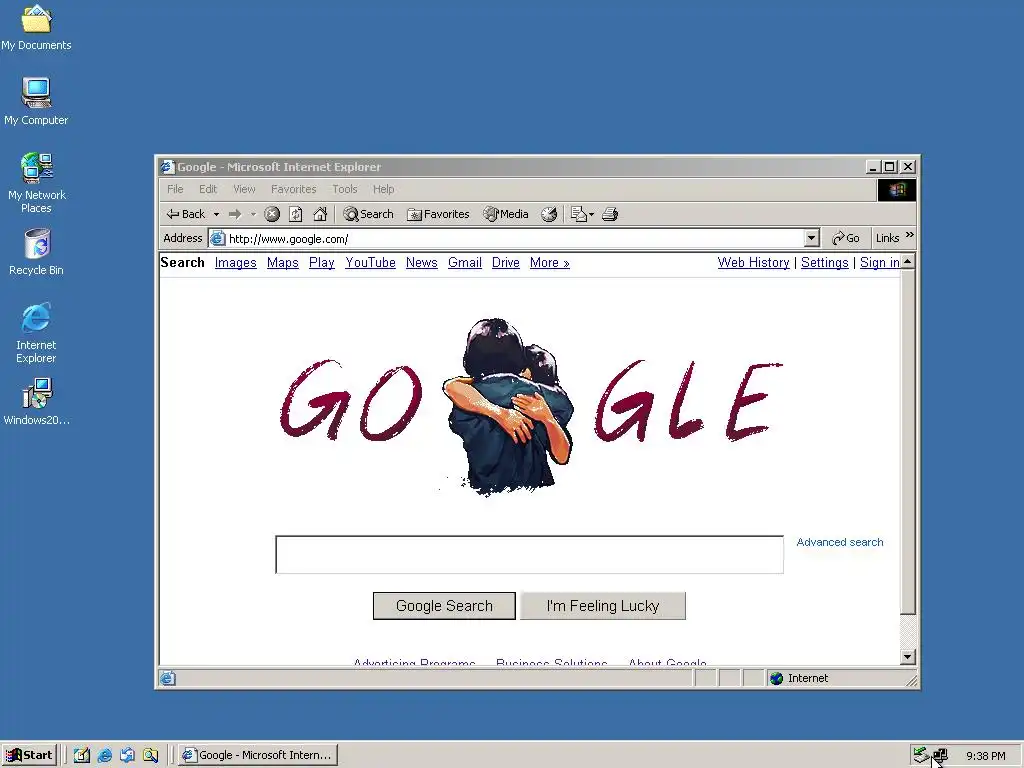Viewport: 1024px width, 768px height.
Task: Click the last quick launch search icon
Action: (151, 756)
